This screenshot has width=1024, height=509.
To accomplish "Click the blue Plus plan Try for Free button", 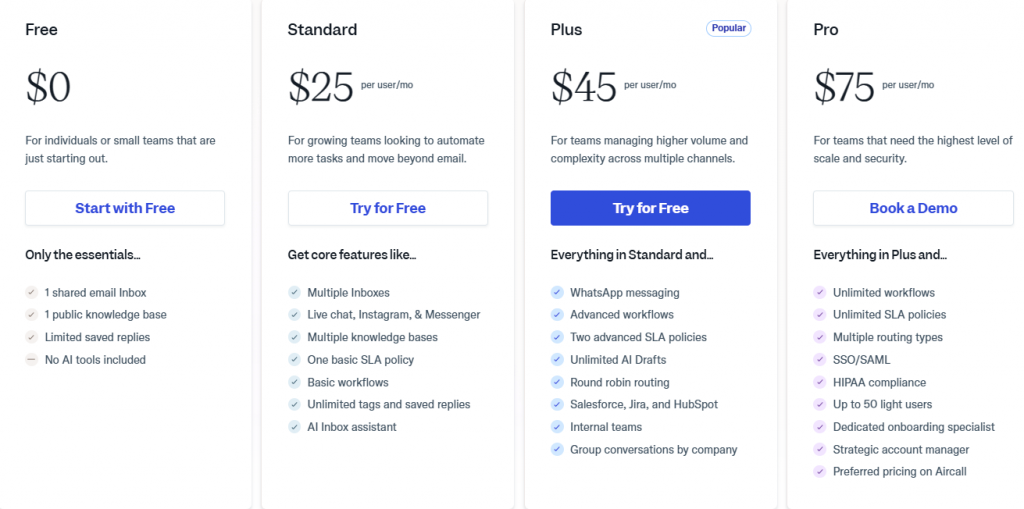I will (x=650, y=208).
